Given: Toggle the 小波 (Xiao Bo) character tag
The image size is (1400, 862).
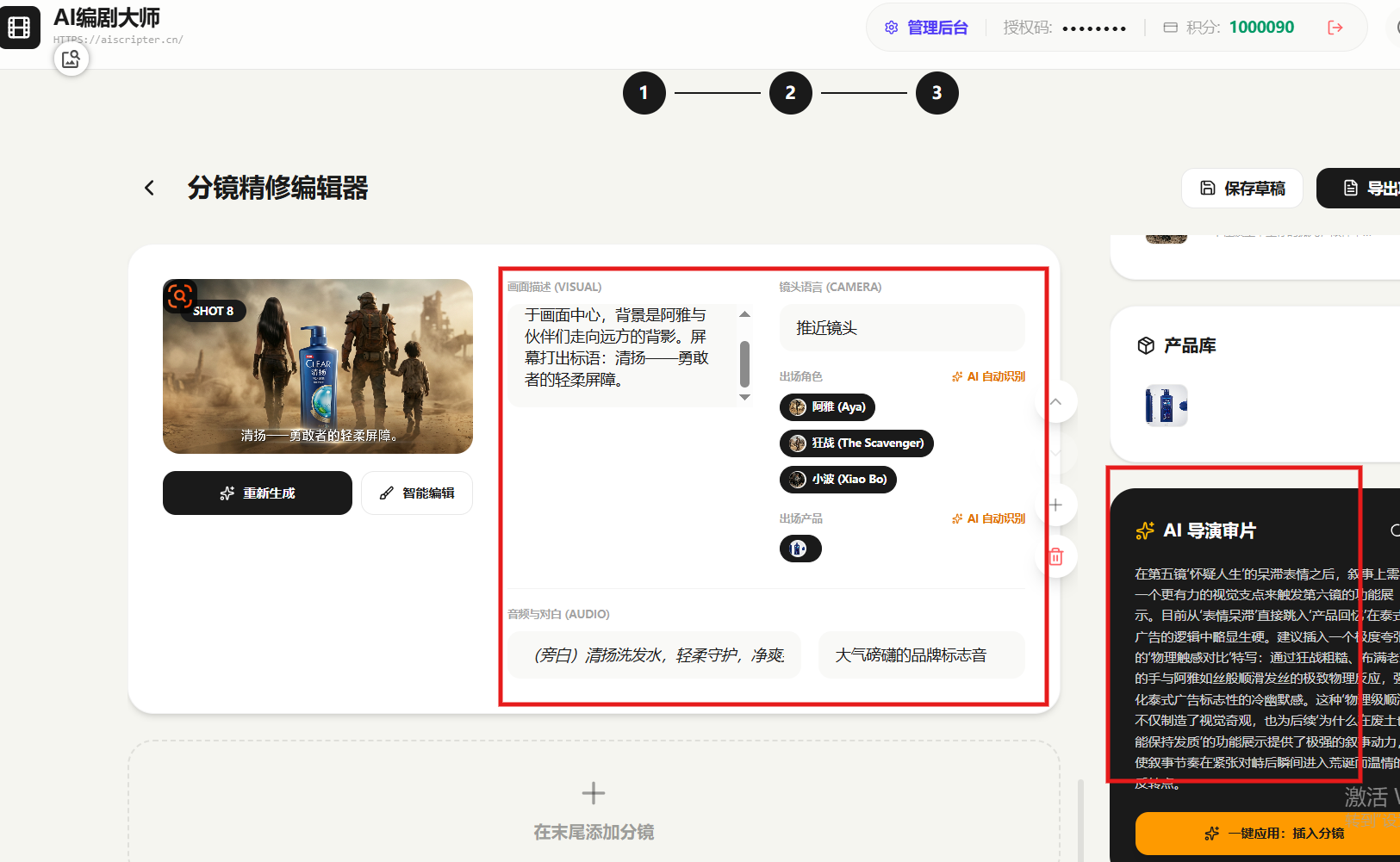Looking at the screenshot, I should [x=837, y=480].
